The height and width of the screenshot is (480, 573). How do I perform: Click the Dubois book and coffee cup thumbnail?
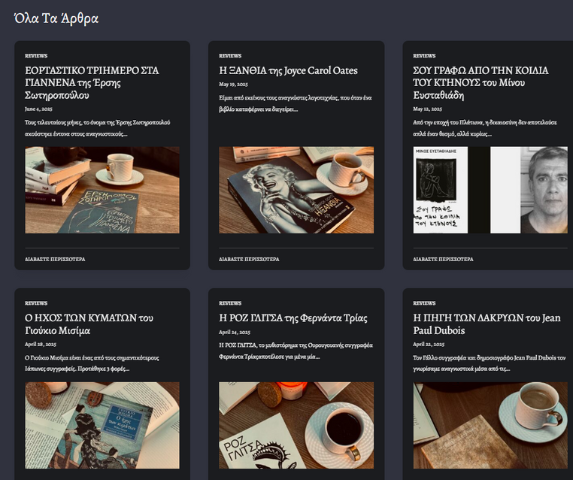tap(490, 426)
